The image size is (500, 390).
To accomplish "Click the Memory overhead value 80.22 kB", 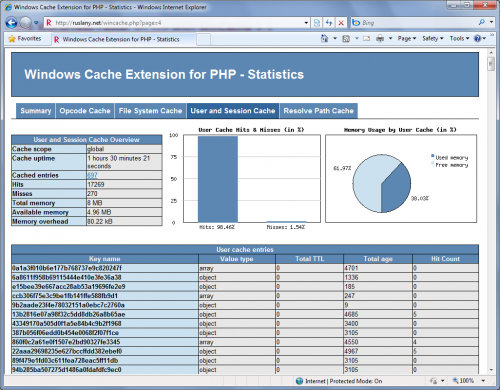I will 100,221.
